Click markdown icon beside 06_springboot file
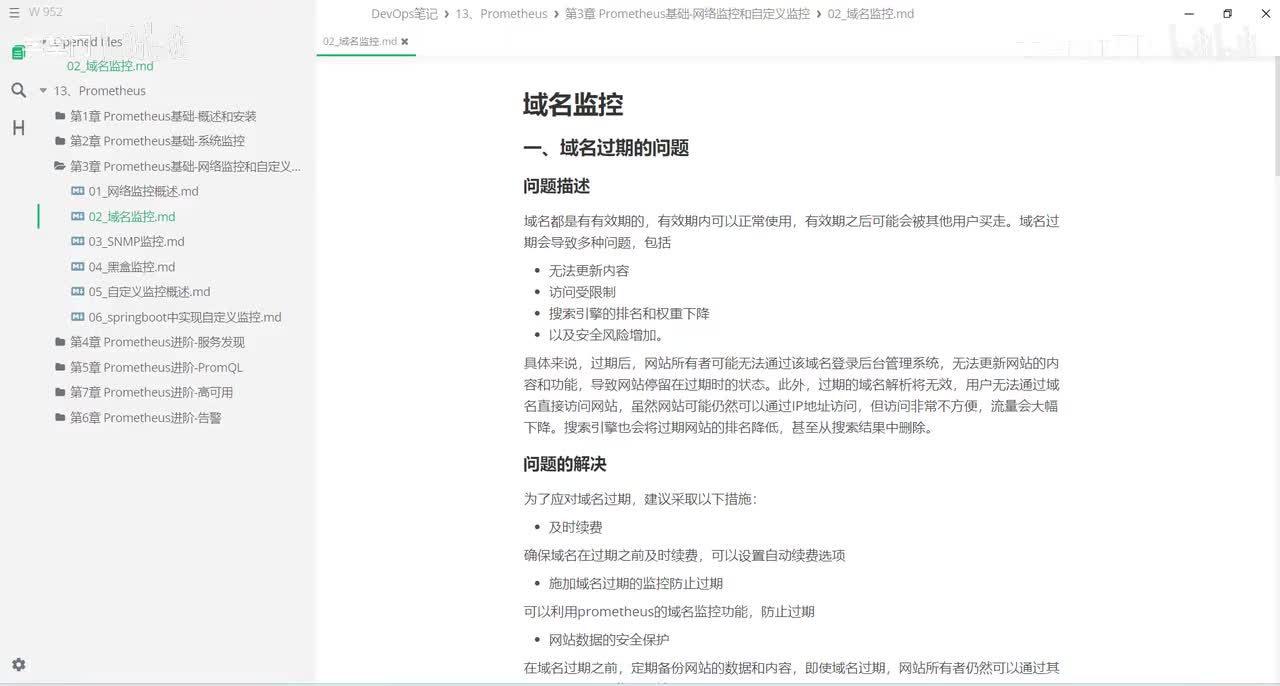The height and width of the screenshot is (686, 1280). [78, 317]
